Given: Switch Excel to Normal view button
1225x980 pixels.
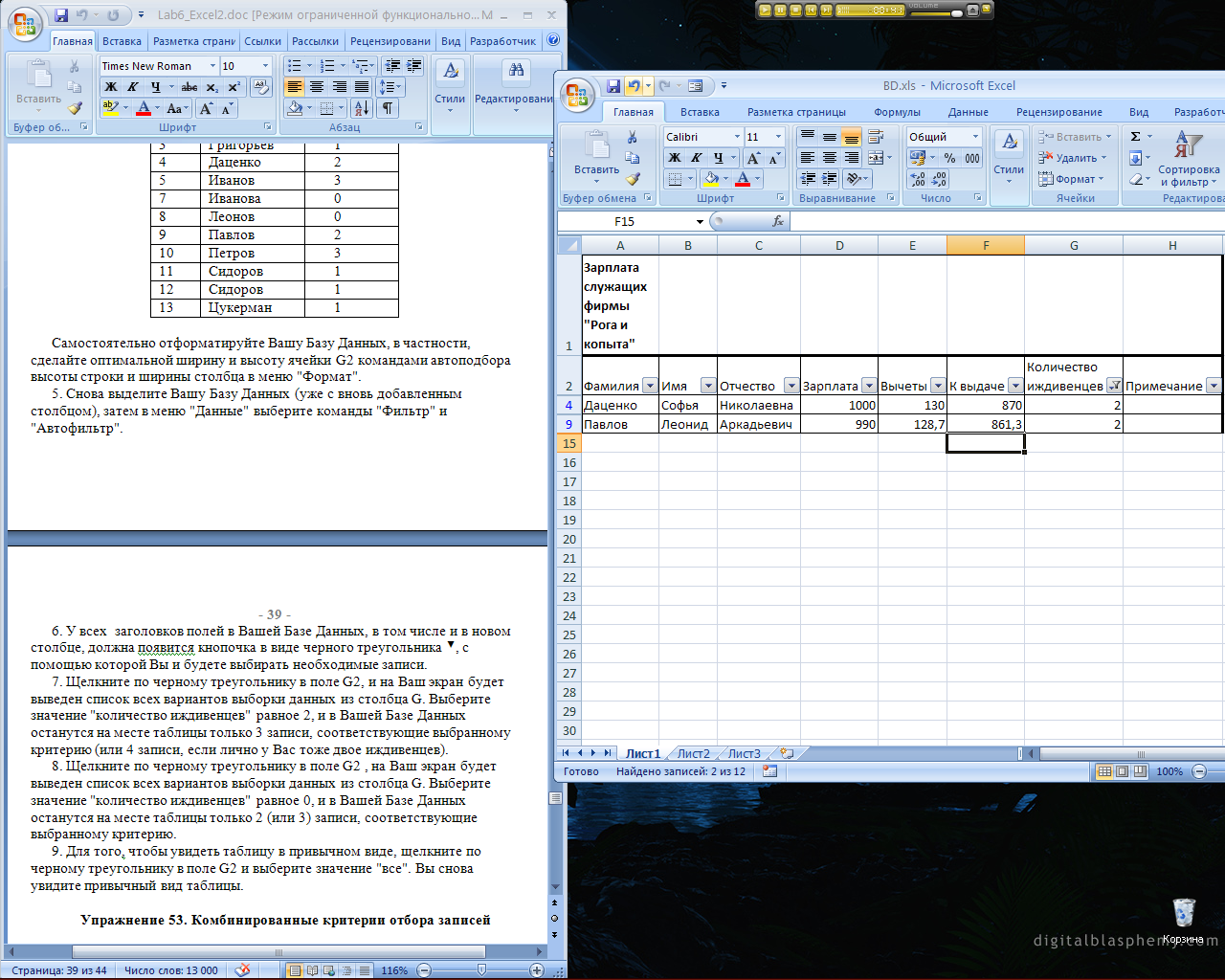Looking at the screenshot, I should [x=1105, y=771].
